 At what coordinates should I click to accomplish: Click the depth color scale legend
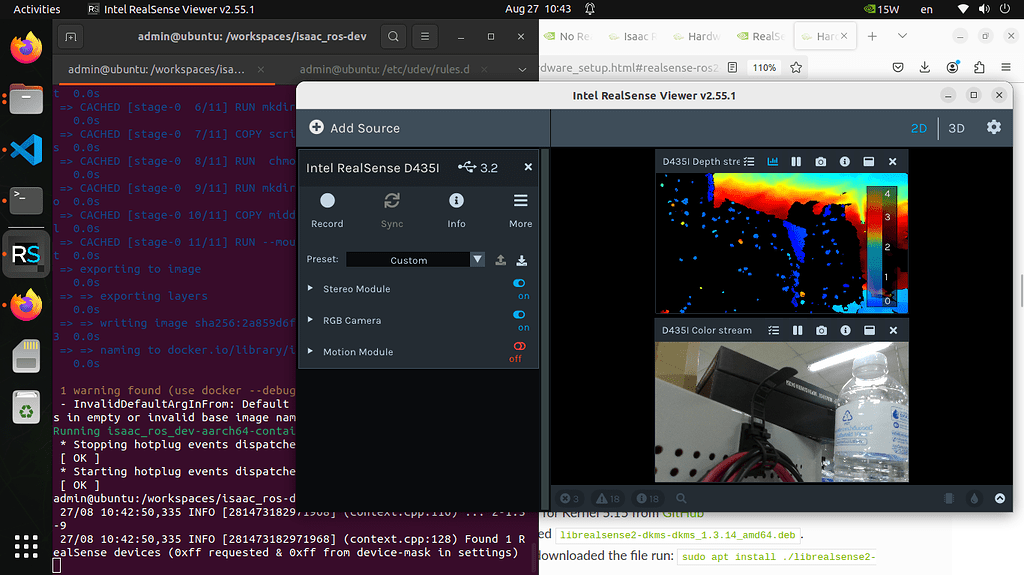[x=882, y=246]
